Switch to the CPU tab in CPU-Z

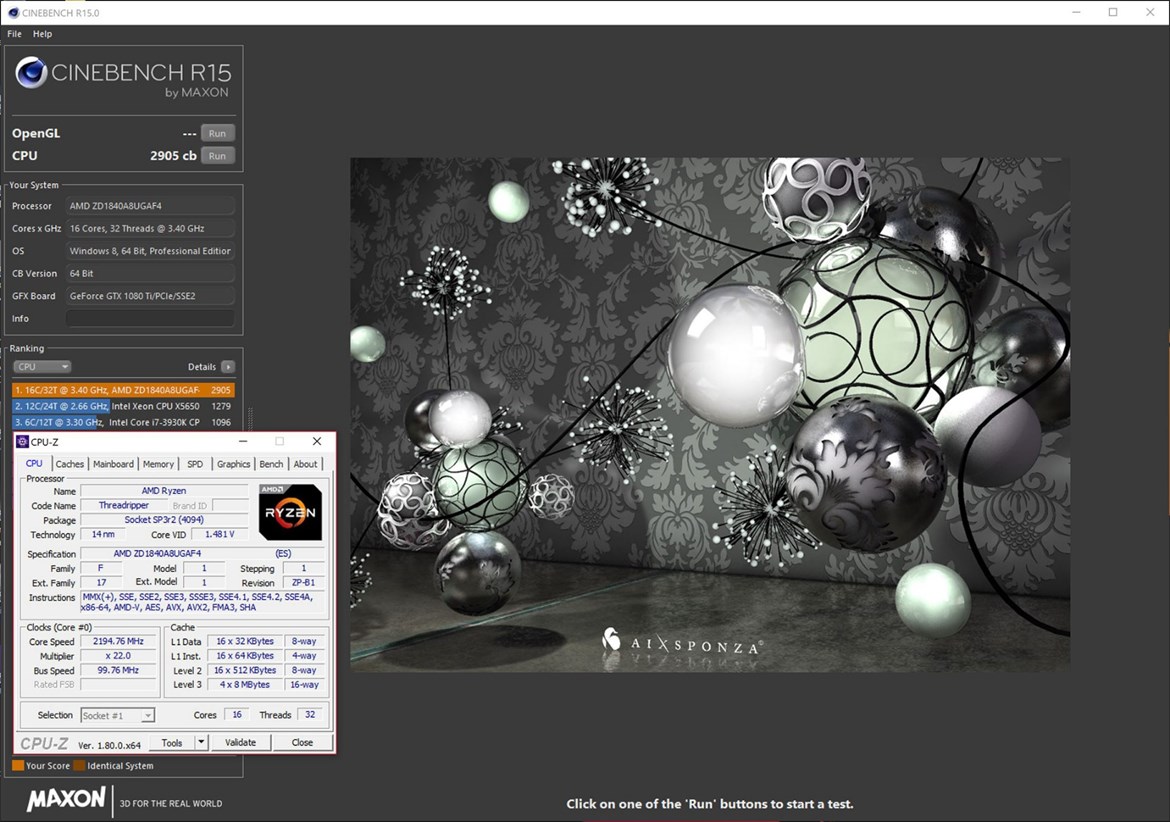(x=34, y=464)
